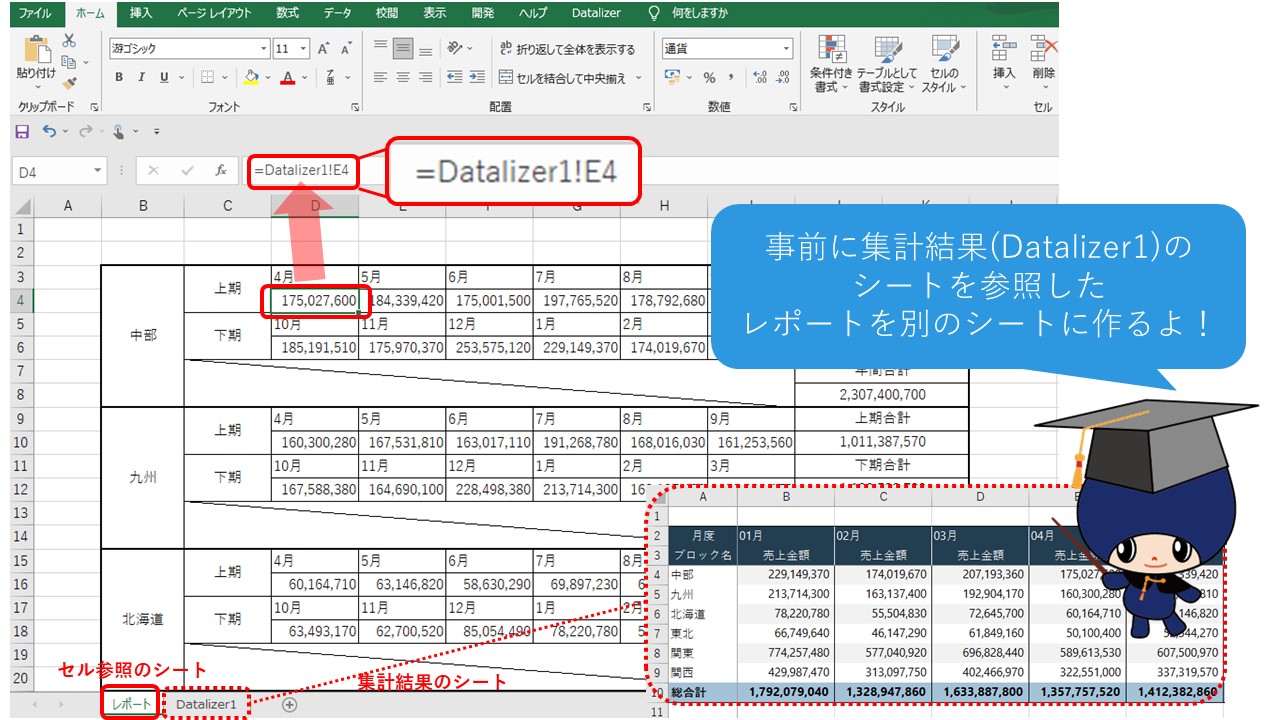The height and width of the screenshot is (720, 1280).
Task: Open the 数式 ribbon tab
Action: pyautogui.click(x=288, y=14)
